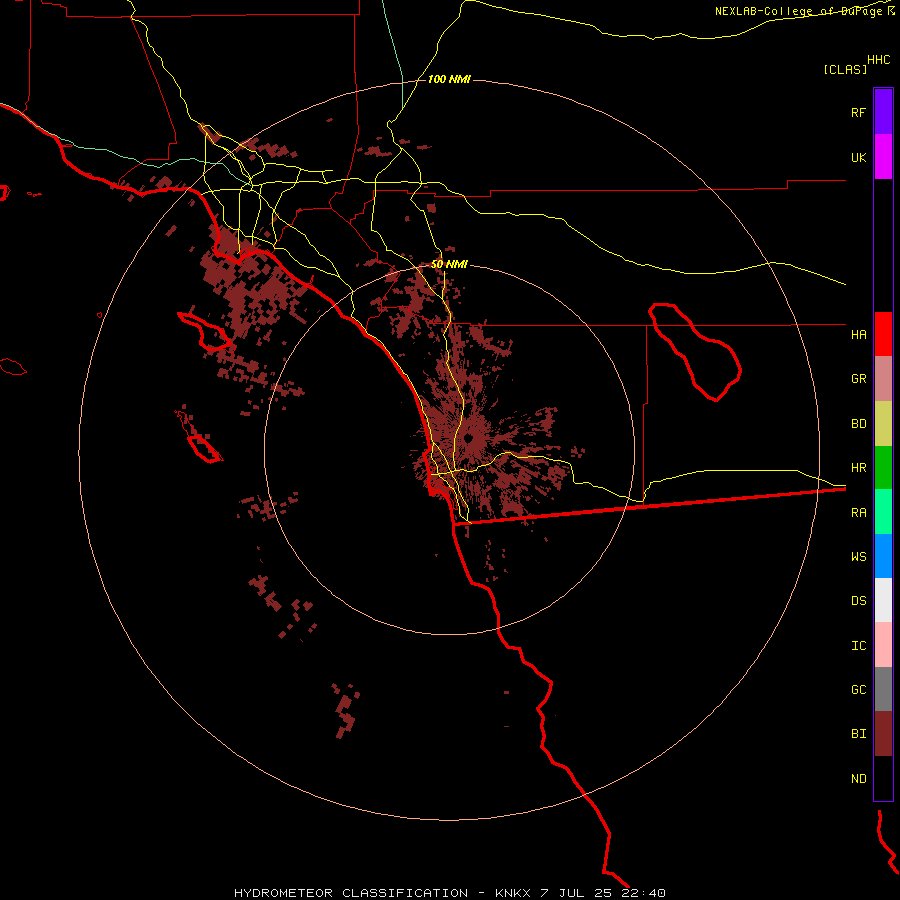
Task: Click the UK legend label
Action: (x=858, y=157)
